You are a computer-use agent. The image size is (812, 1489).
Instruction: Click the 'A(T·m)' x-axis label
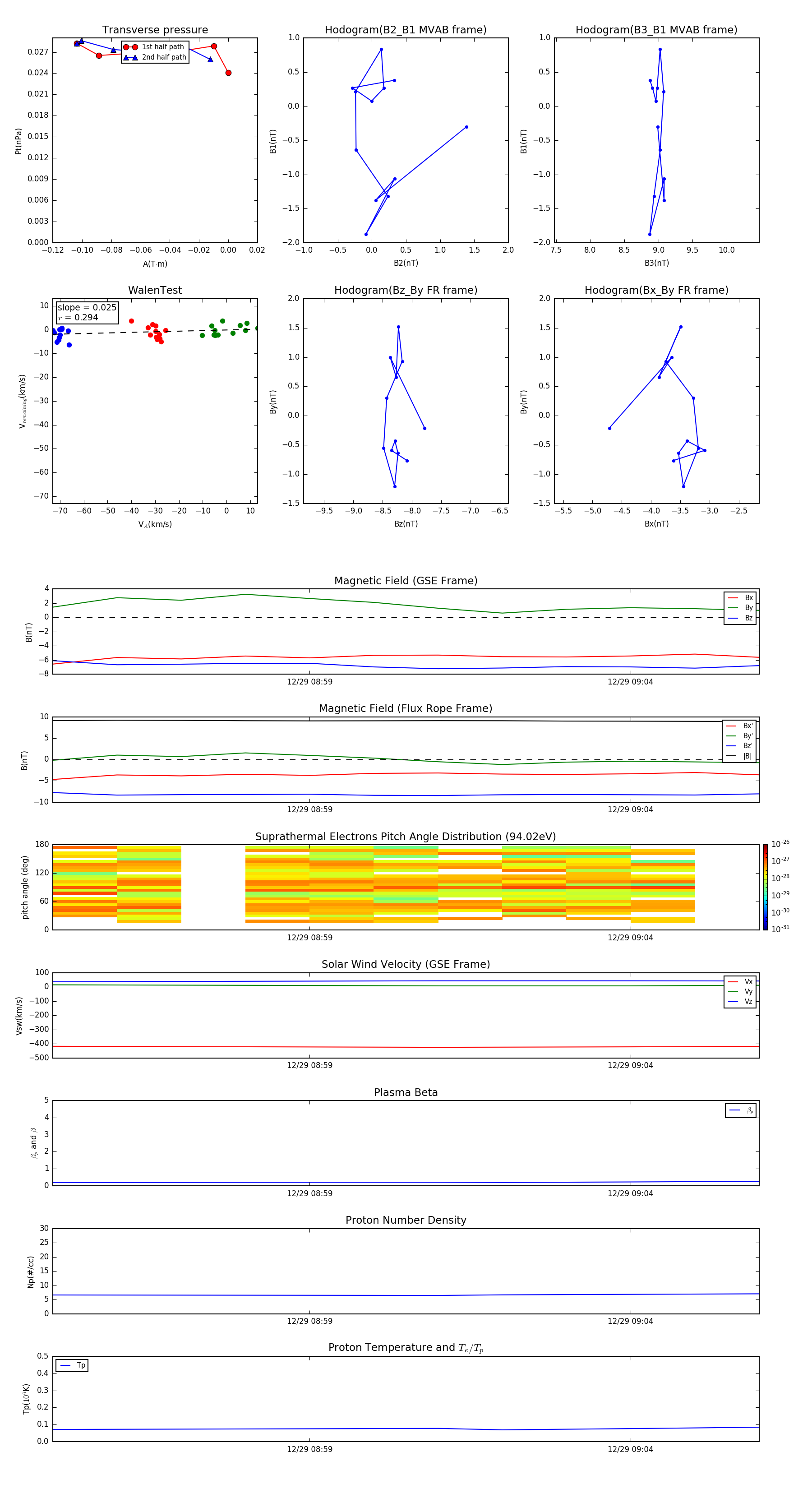155,264
